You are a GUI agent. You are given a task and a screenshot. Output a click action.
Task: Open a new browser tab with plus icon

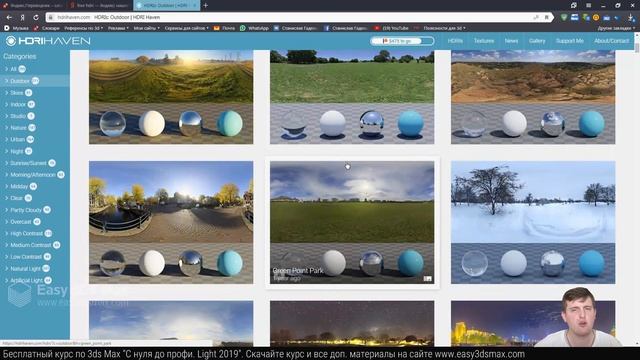coord(206,5)
